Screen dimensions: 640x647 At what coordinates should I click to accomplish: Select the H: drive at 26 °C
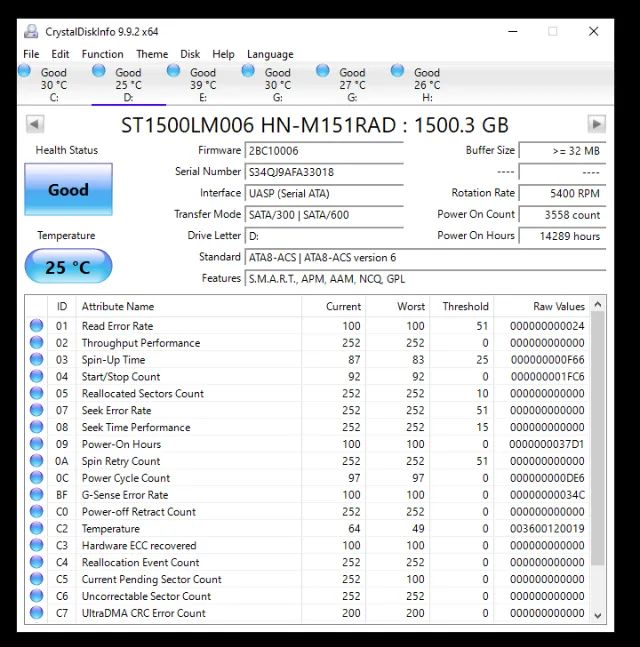[x=427, y=85]
